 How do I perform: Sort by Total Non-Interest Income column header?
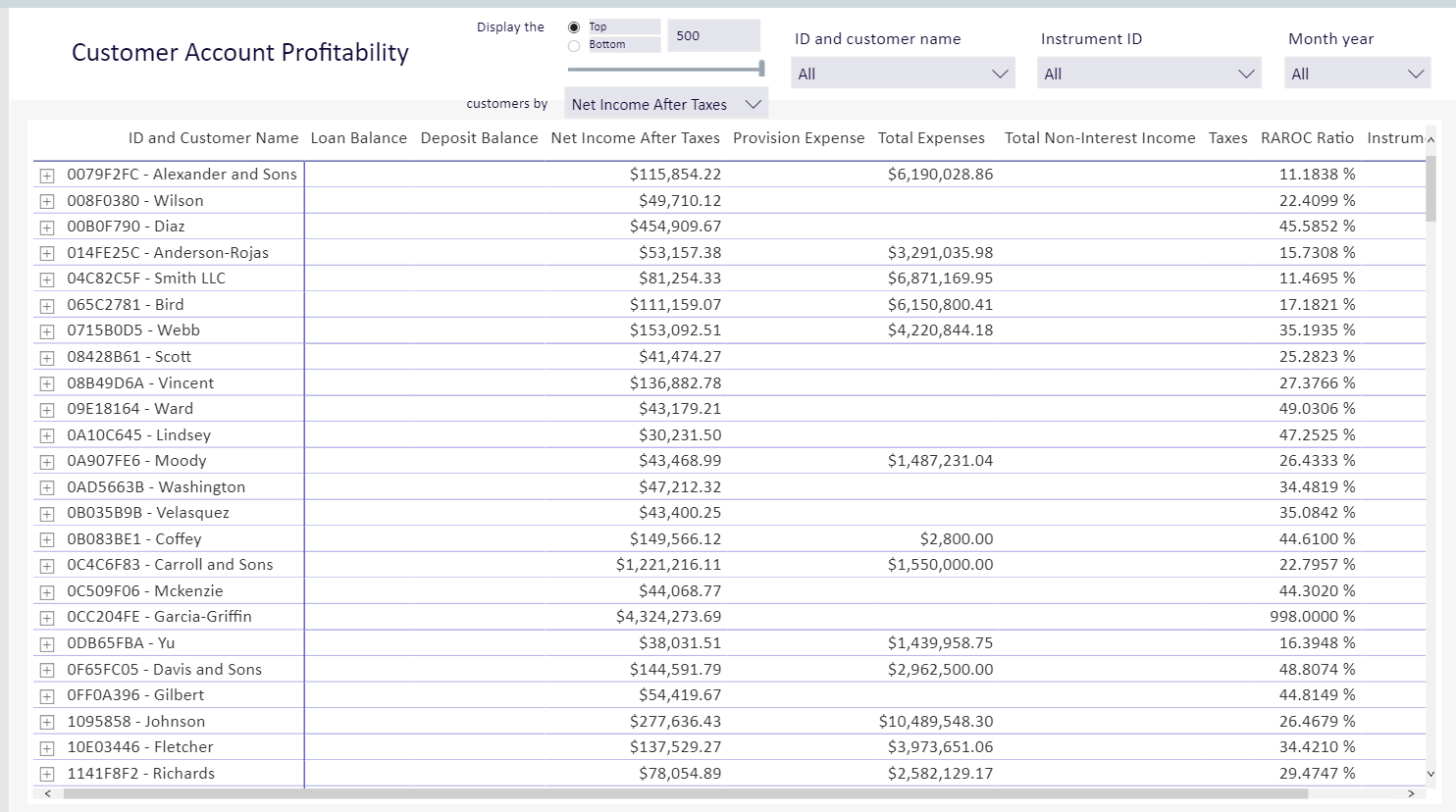(1100, 138)
